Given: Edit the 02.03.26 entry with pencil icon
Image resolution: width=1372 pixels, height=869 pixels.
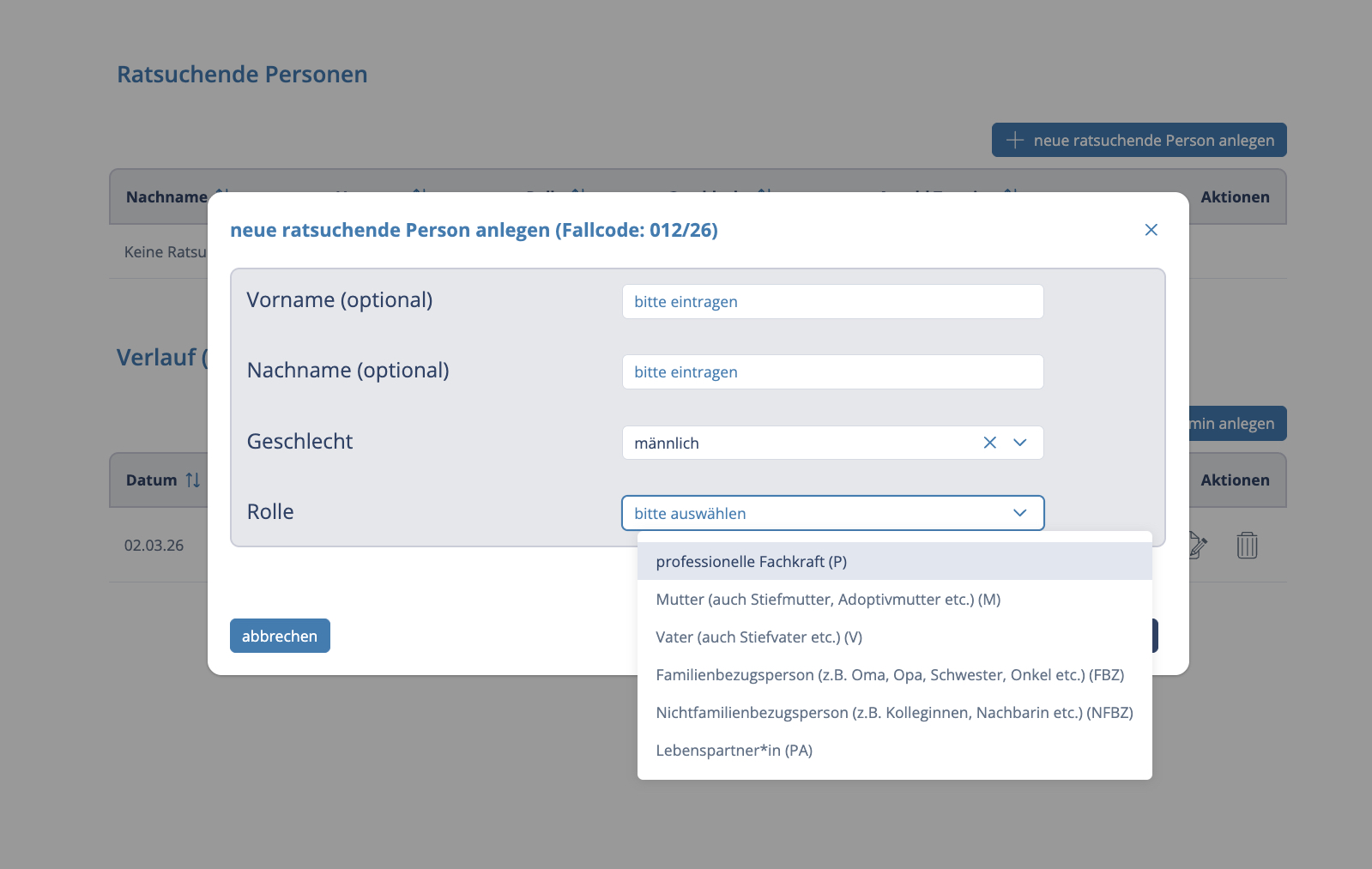Looking at the screenshot, I should (x=1198, y=546).
